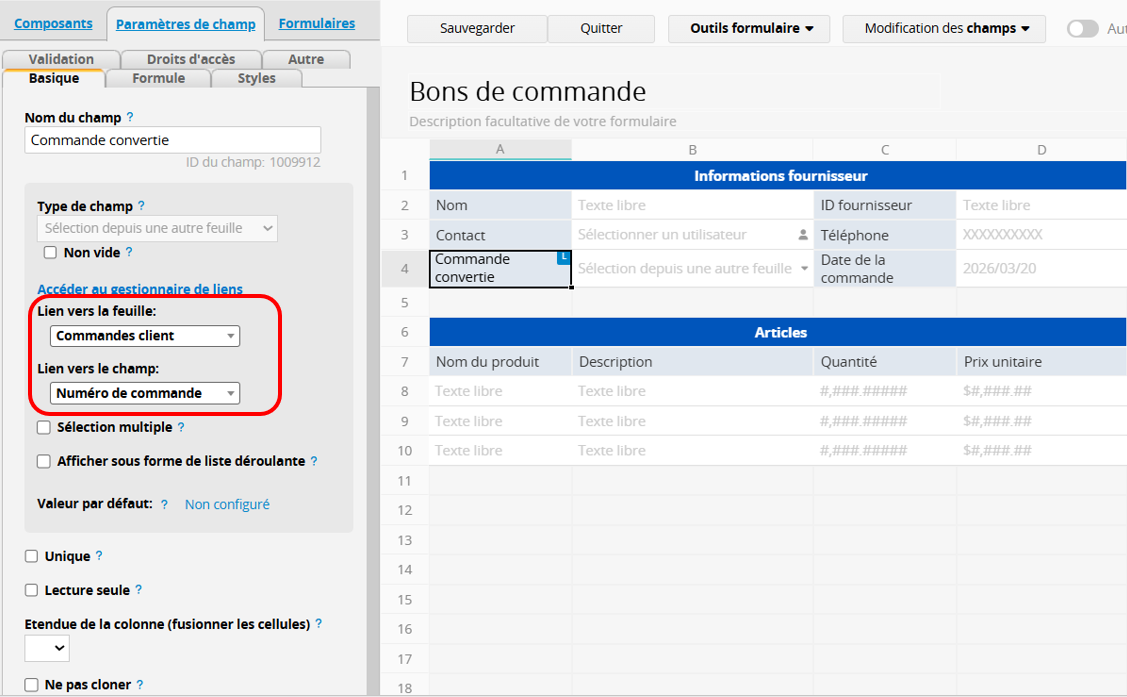
Task: Enable the Sélection multiple checkbox
Action: click(44, 428)
